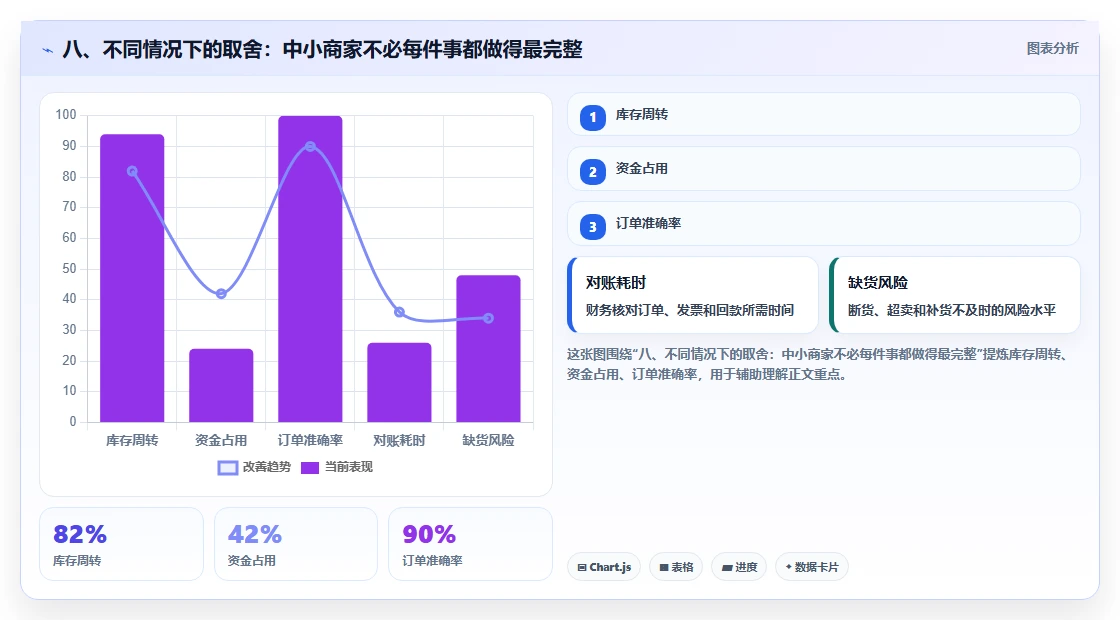This screenshot has height=620, width=1120.
Task: Click the summary paragraph starting 这张图围绕
Action: pos(819,364)
